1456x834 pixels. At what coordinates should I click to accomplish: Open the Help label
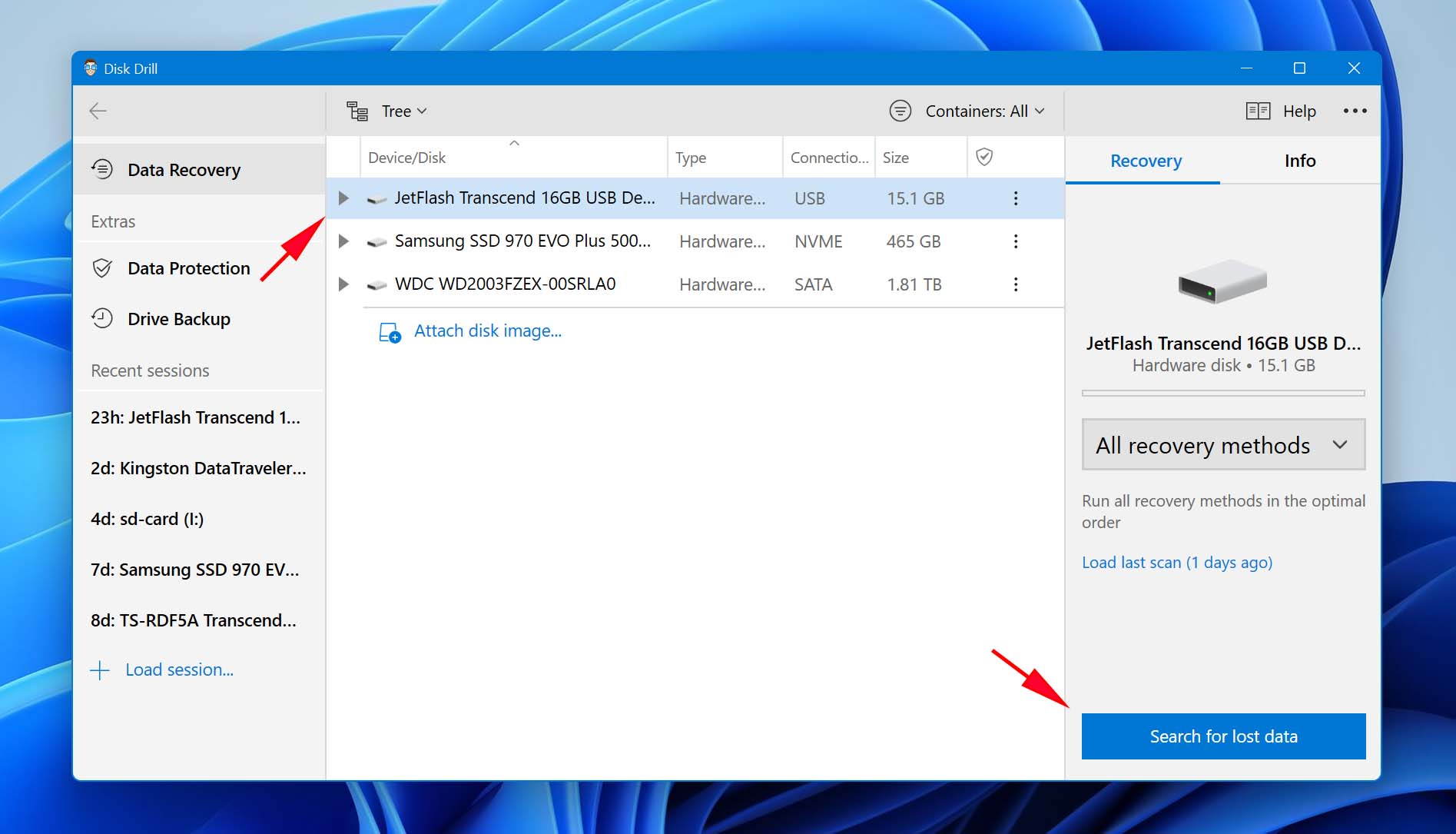coord(1299,111)
